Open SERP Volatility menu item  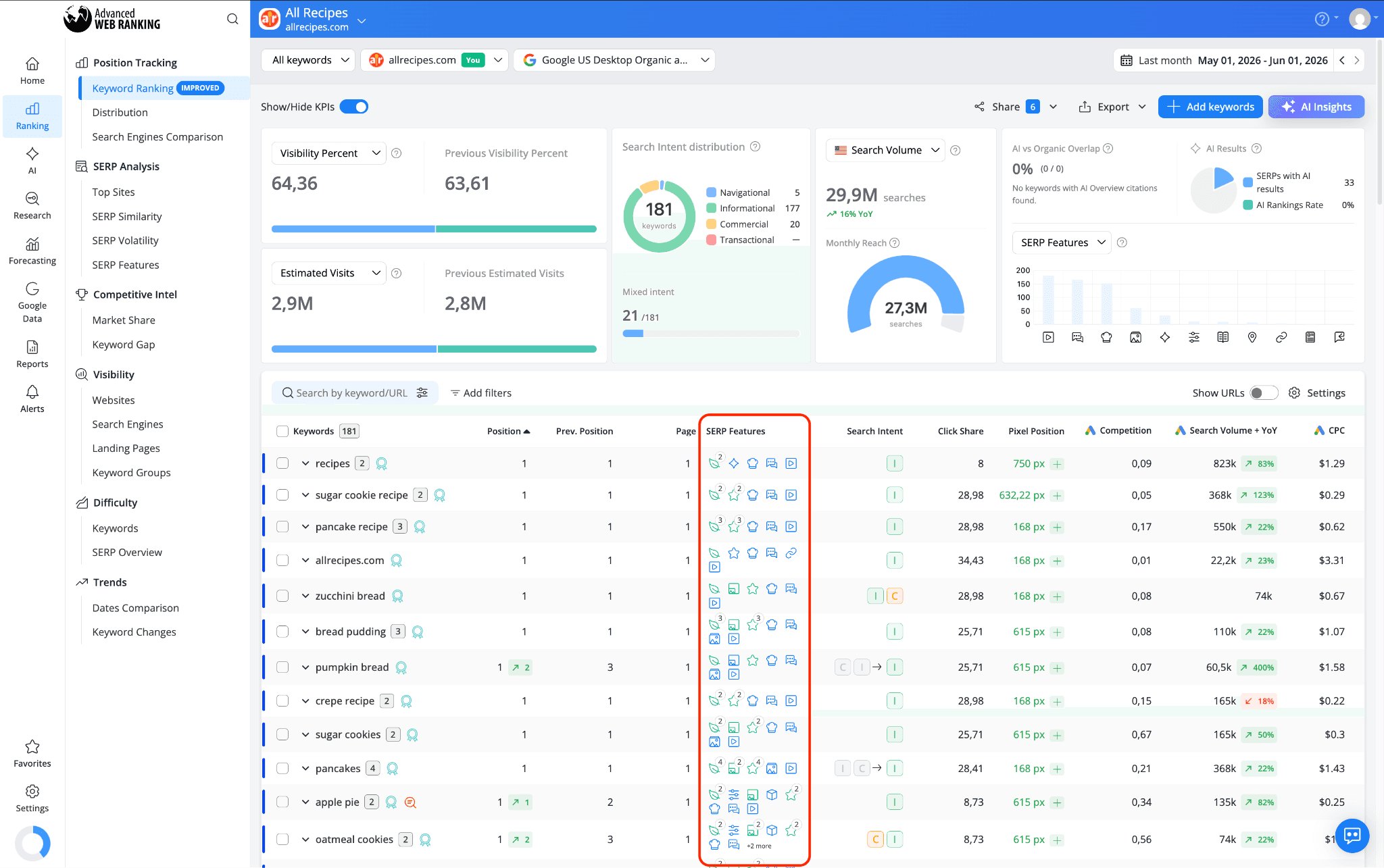(125, 240)
